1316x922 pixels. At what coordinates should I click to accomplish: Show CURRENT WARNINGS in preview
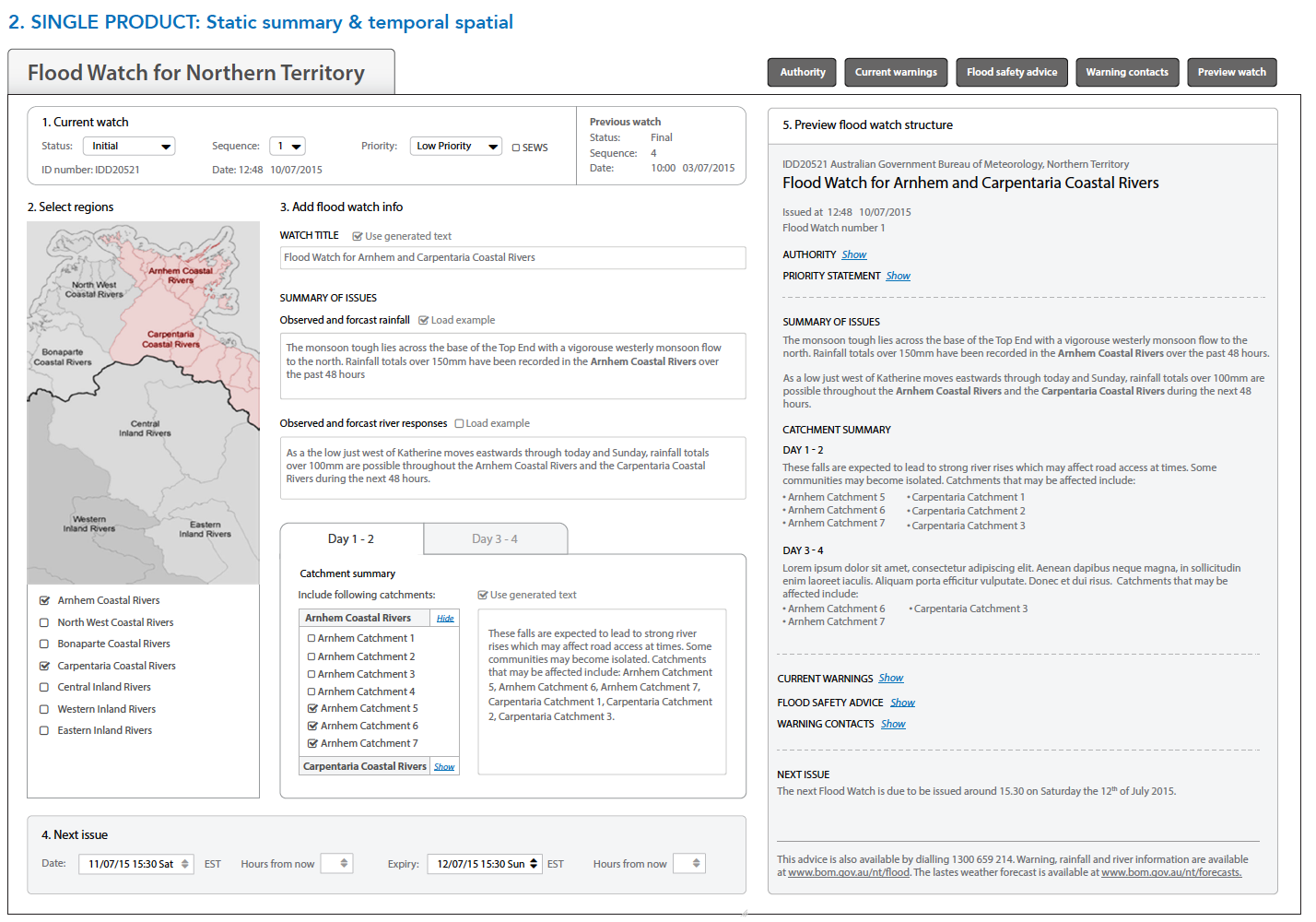891,678
